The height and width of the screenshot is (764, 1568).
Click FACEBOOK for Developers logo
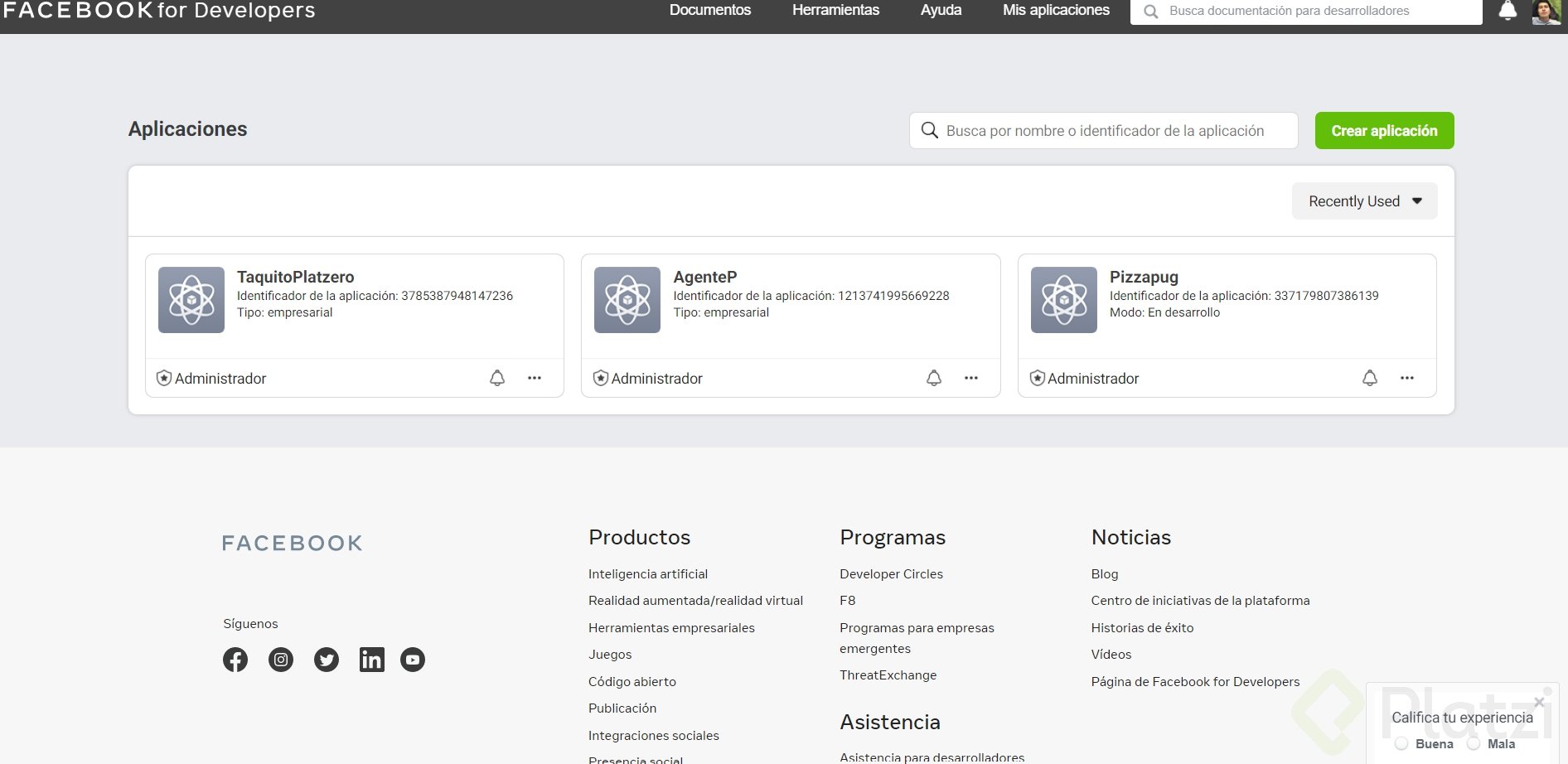coord(159,11)
